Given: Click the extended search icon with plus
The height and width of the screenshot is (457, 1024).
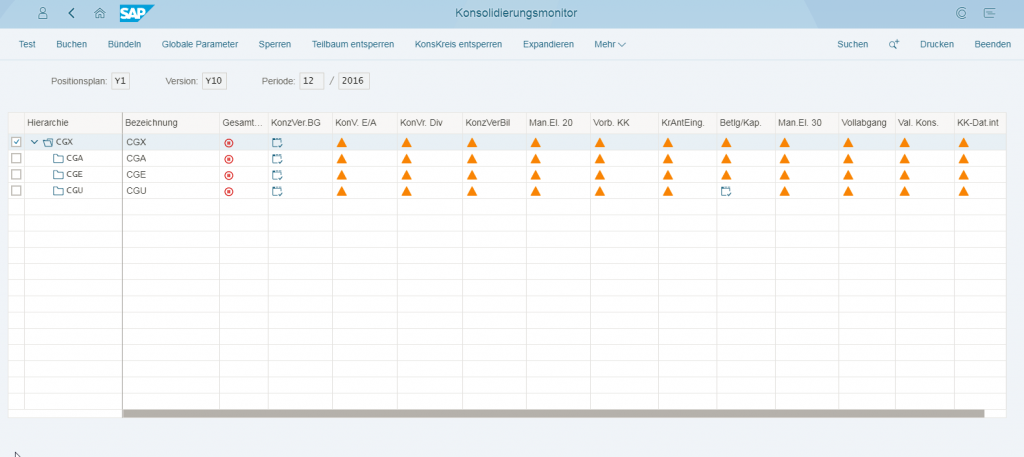Looking at the screenshot, I should tap(894, 44).
